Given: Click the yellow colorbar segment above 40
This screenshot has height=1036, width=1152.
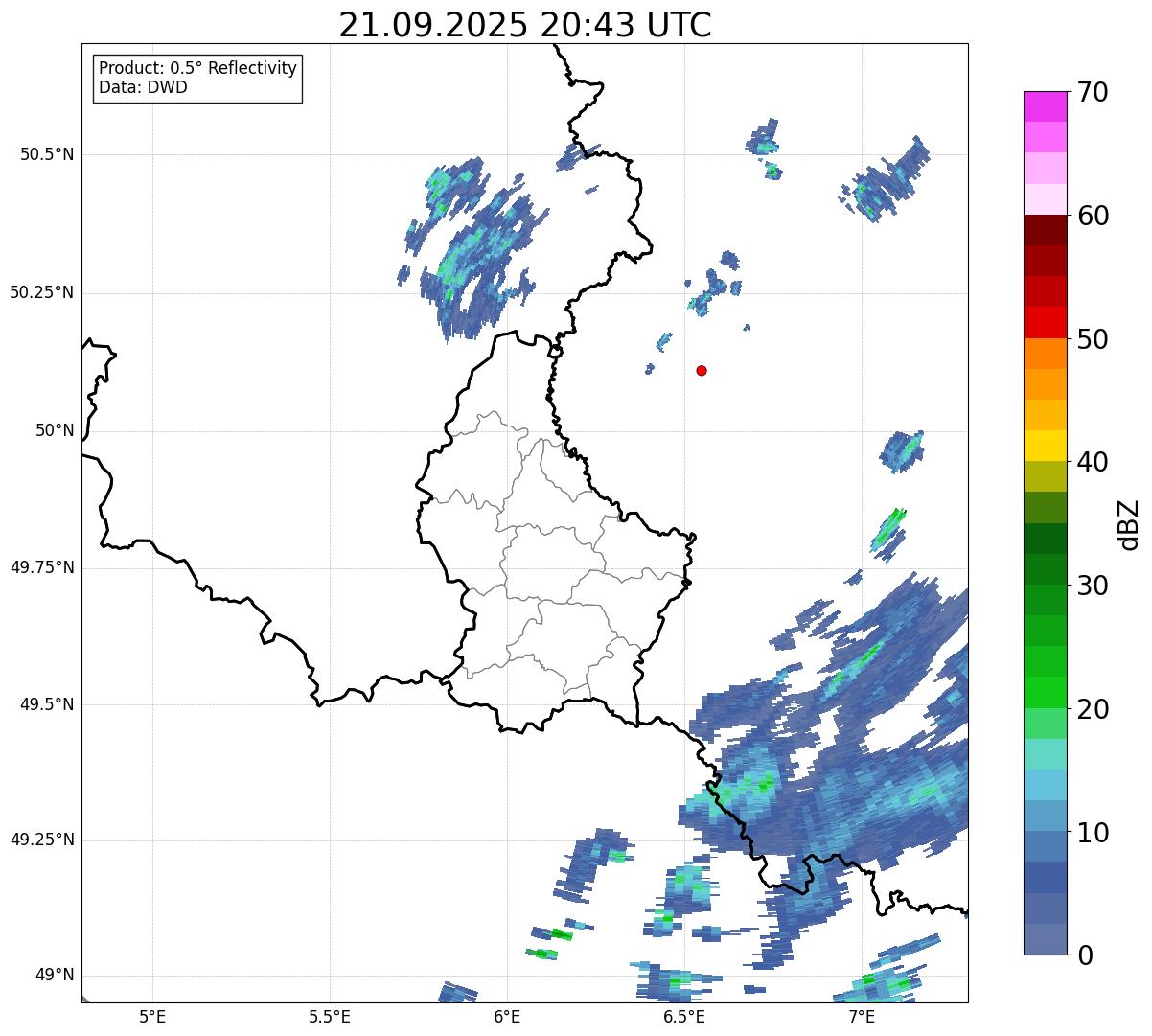Looking at the screenshot, I should (x=1046, y=447).
